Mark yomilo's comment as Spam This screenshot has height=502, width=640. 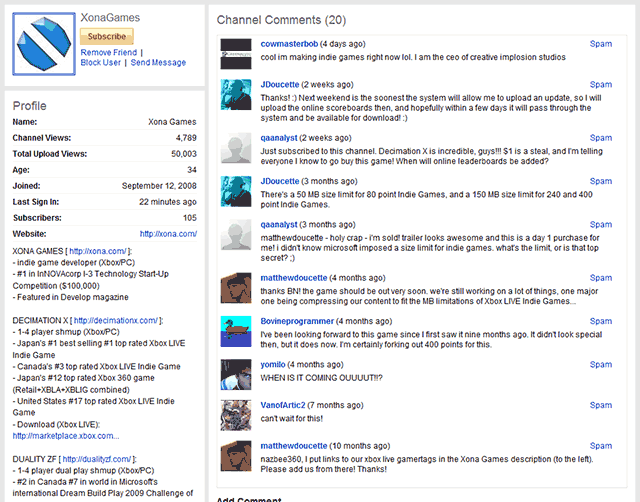(601, 364)
